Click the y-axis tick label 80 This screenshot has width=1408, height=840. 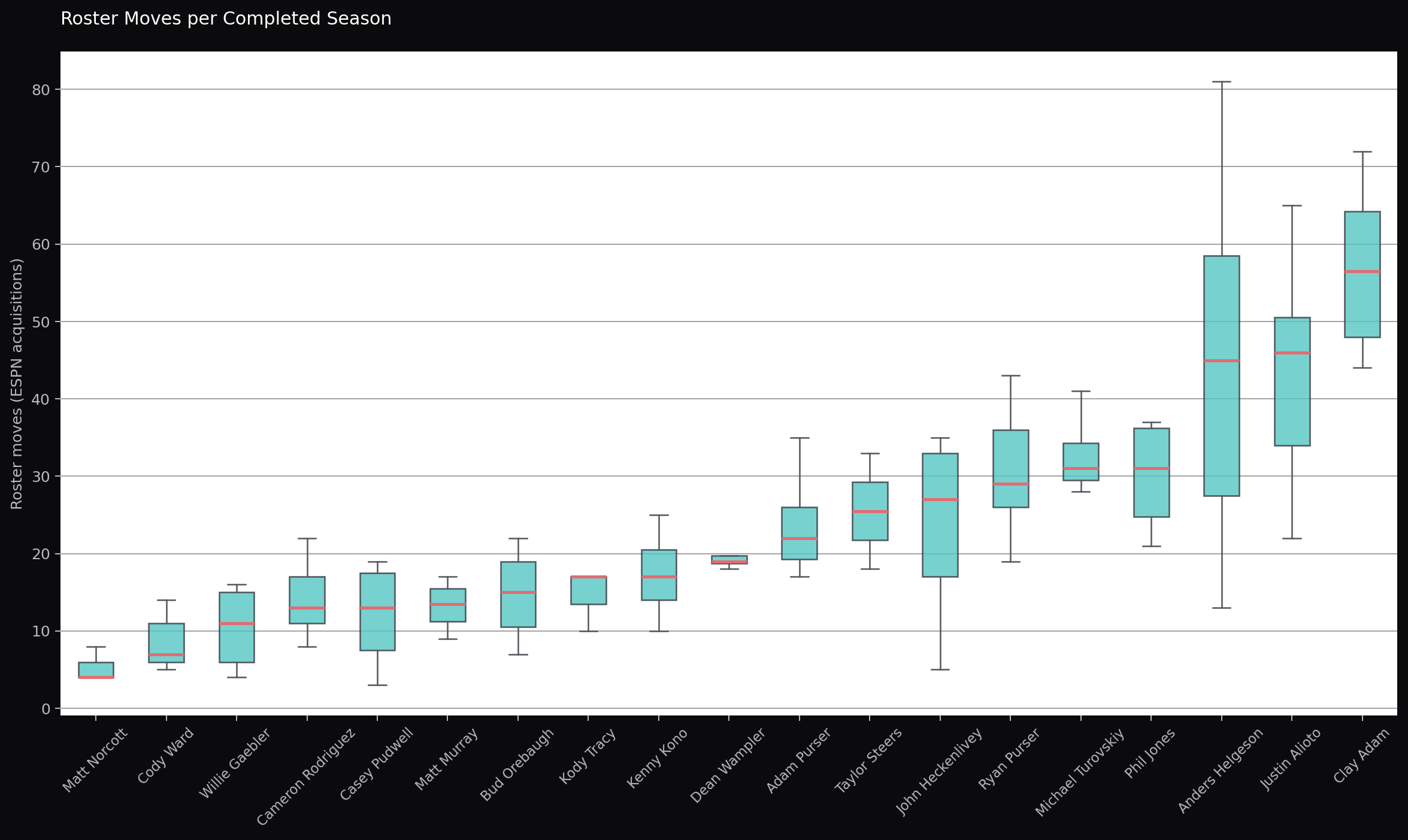[x=40, y=90]
